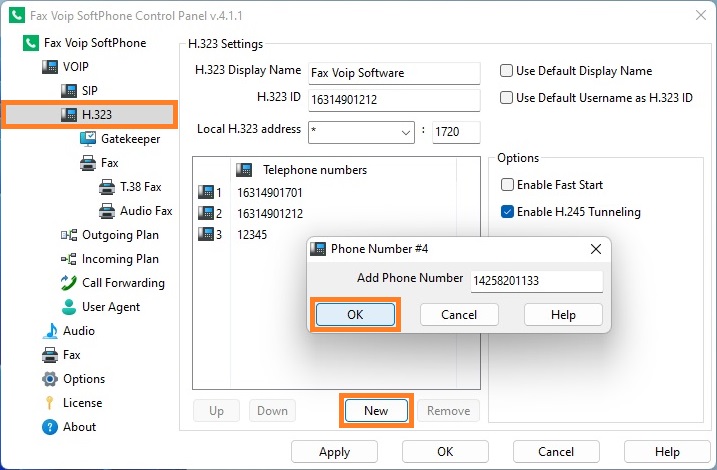Click the Gatekeeper monitor icon
The image size is (717, 470).
(88, 139)
